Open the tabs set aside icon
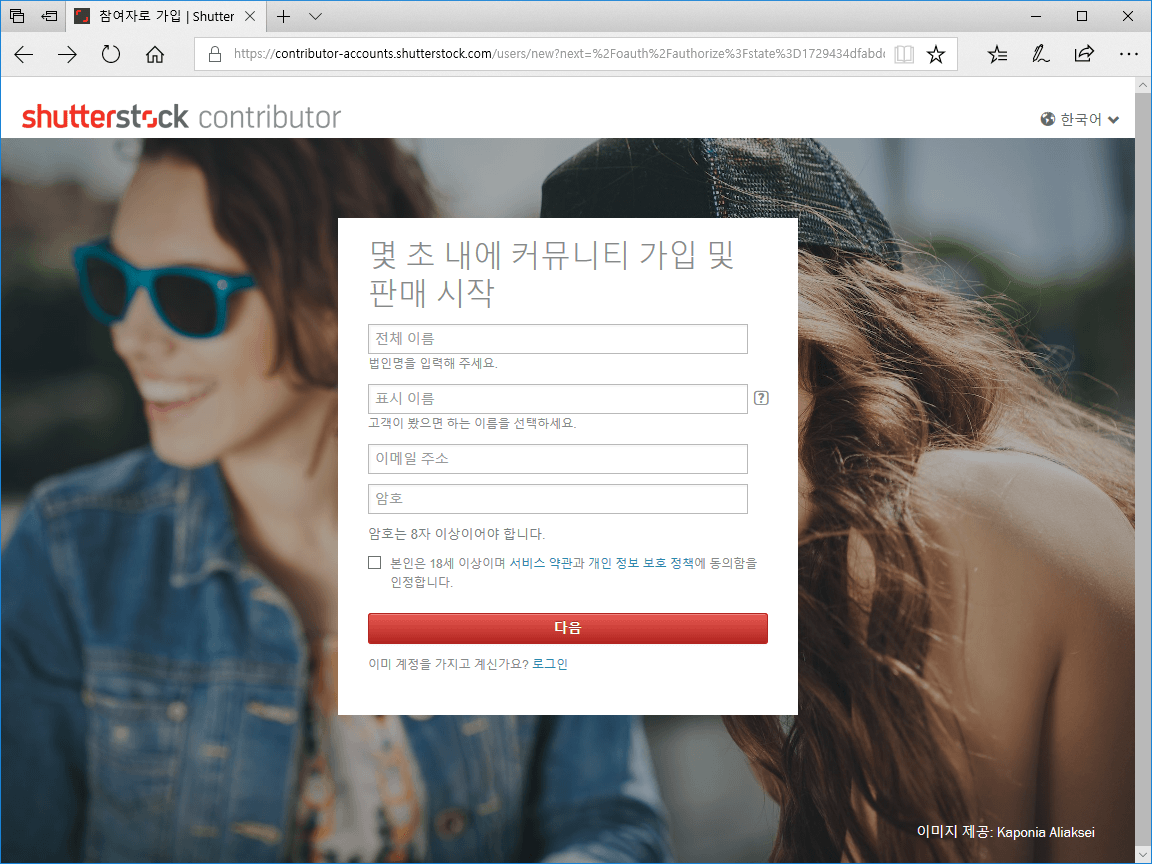 [x=17, y=15]
